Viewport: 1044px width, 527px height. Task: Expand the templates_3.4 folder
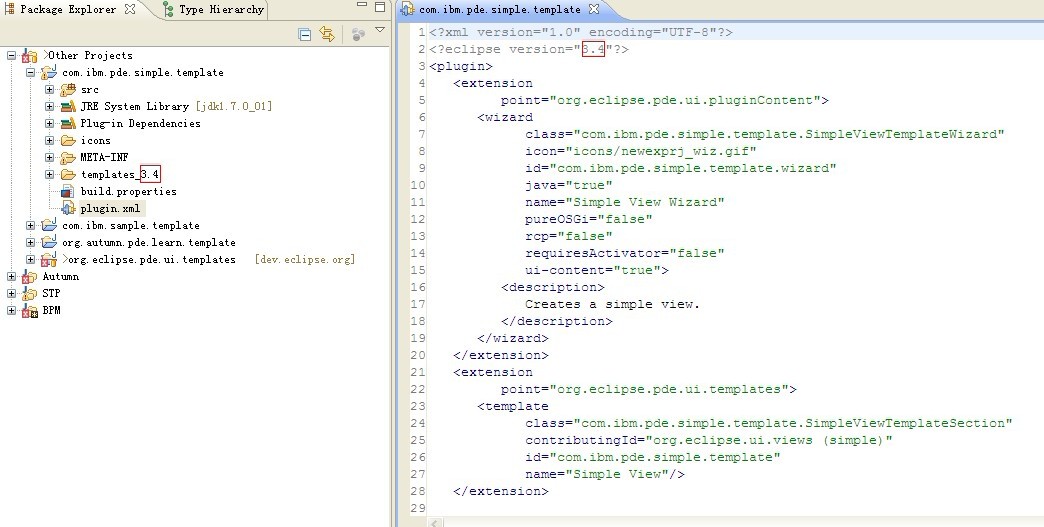pyautogui.click(x=49, y=174)
